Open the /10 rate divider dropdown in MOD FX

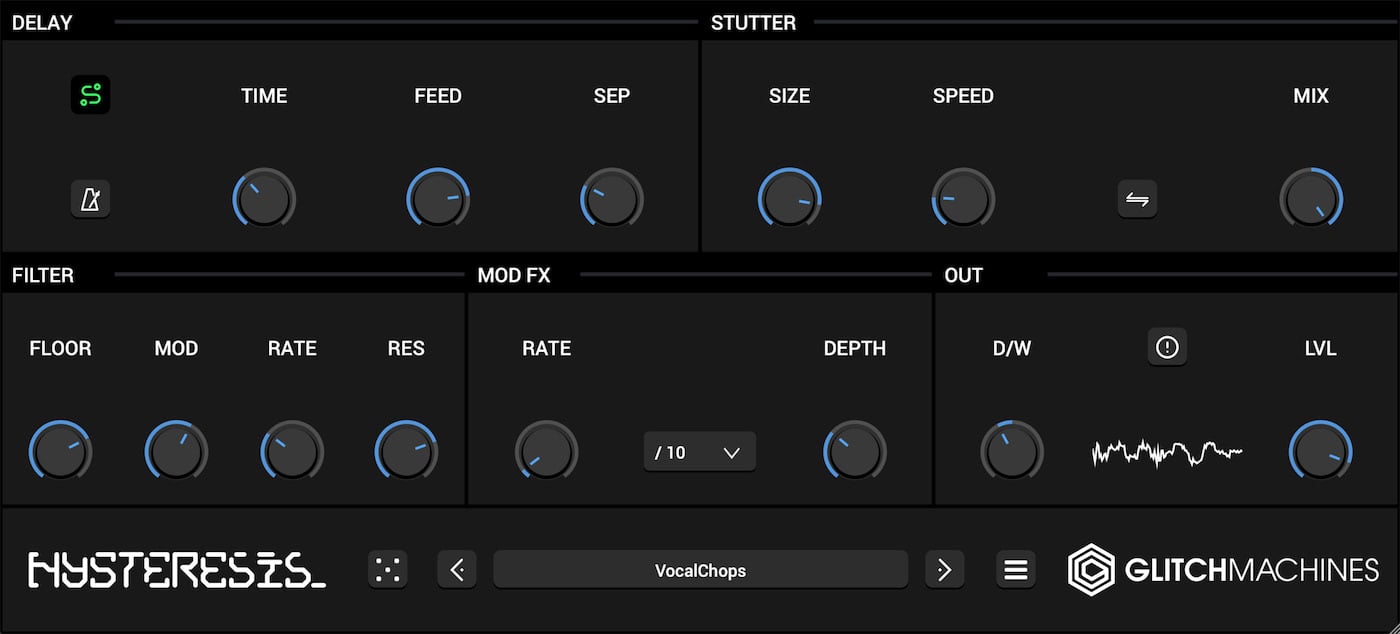(699, 451)
